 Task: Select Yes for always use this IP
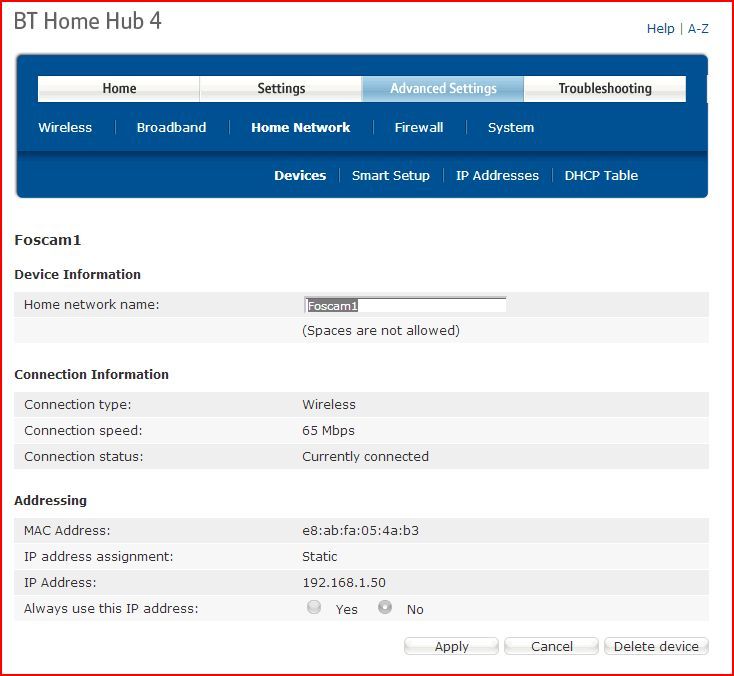click(314, 607)
